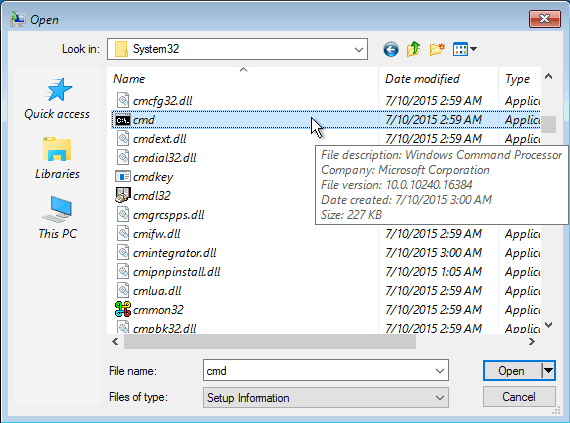Select the file named cmipnpinstall.dll

tap(177, 272)
